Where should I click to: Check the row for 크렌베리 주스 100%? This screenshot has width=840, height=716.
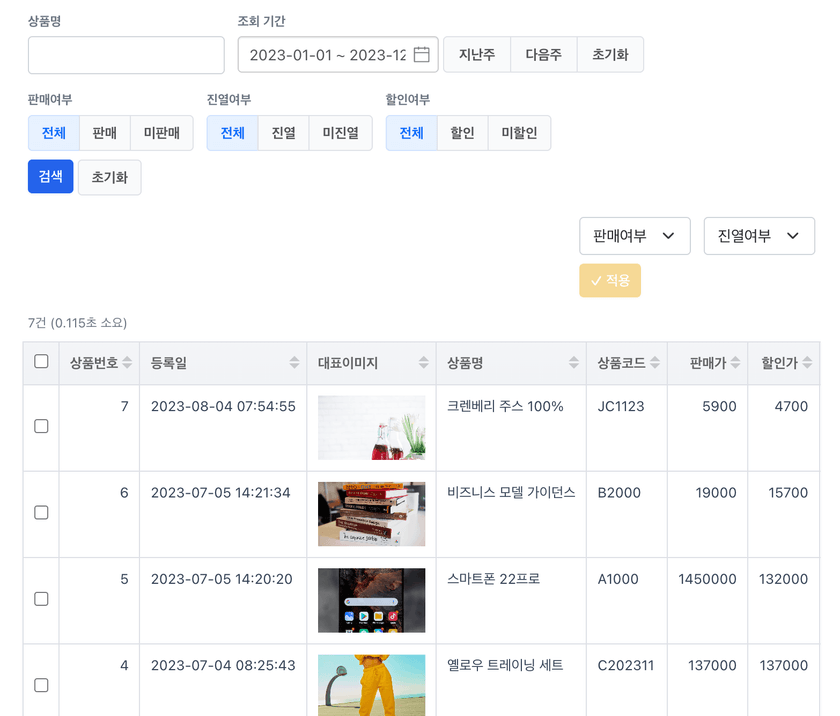click(x=40, y=427)
